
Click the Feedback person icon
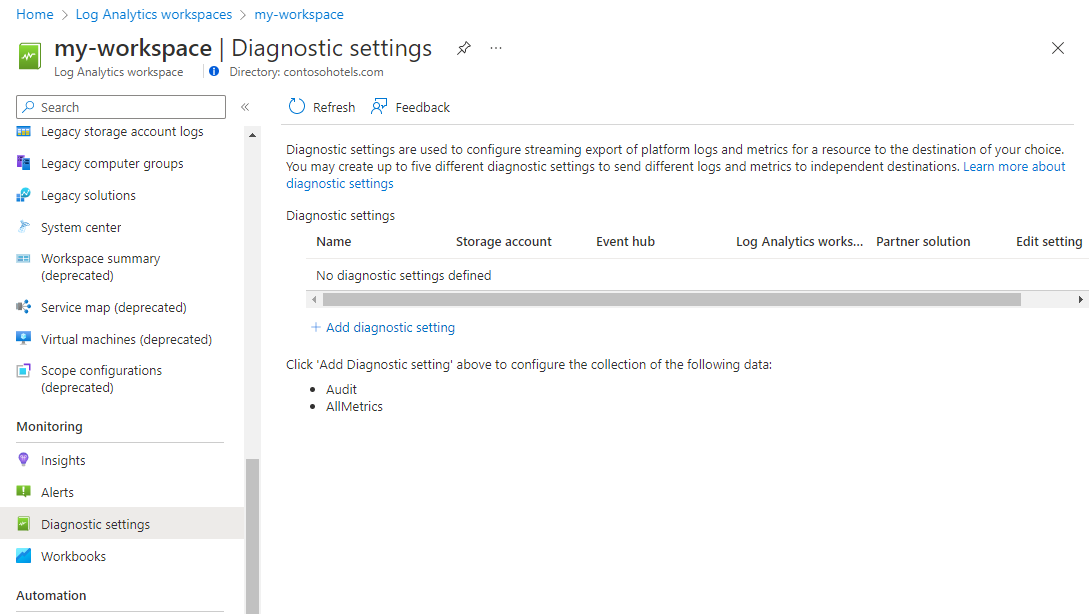coord(379,106)
